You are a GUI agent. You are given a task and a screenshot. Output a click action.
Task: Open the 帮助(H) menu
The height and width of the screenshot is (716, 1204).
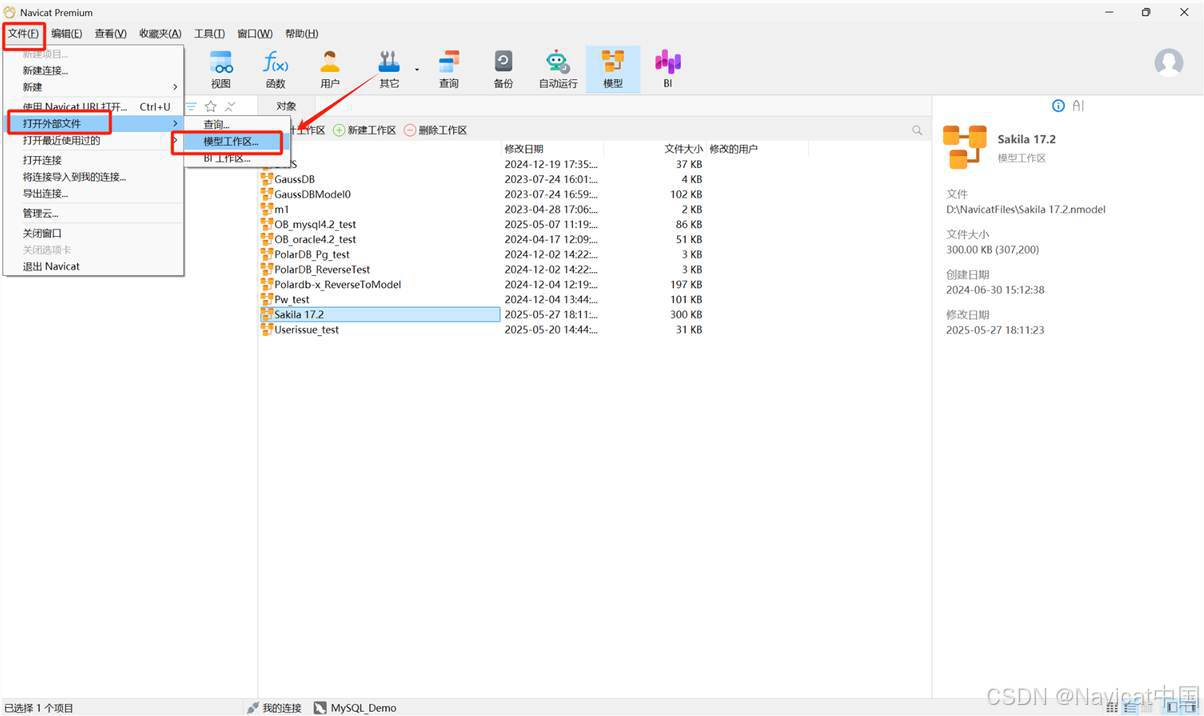pyautogui.click(x=301, y=33)
